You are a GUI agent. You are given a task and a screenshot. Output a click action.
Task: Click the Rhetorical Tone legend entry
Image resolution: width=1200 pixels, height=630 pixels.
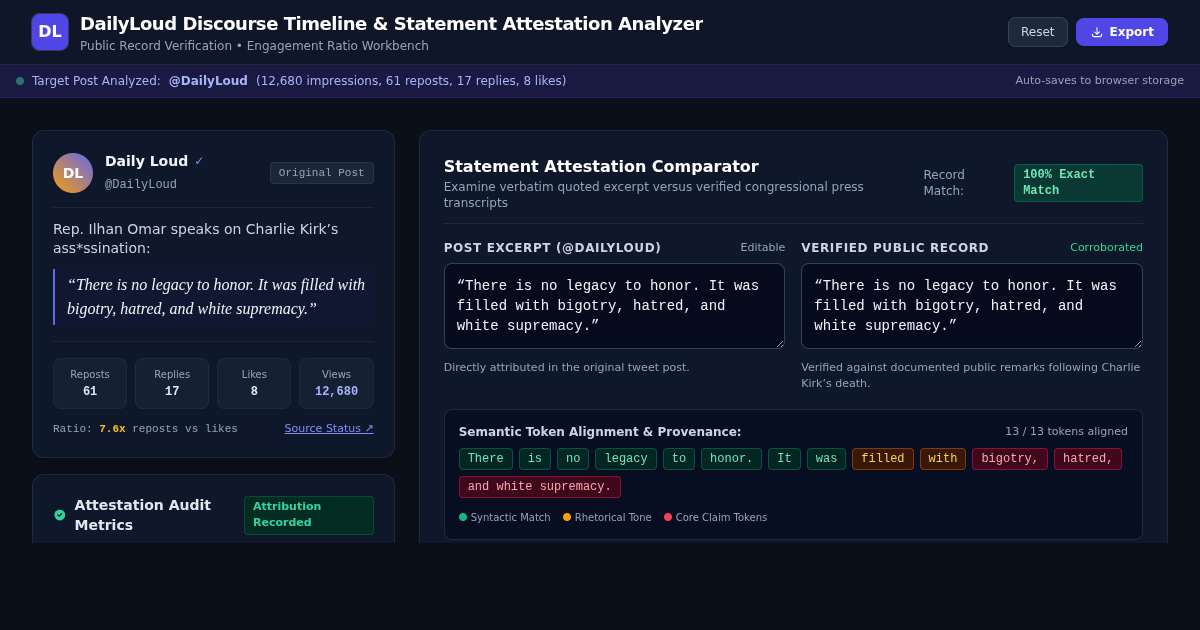tap(607, 517)
